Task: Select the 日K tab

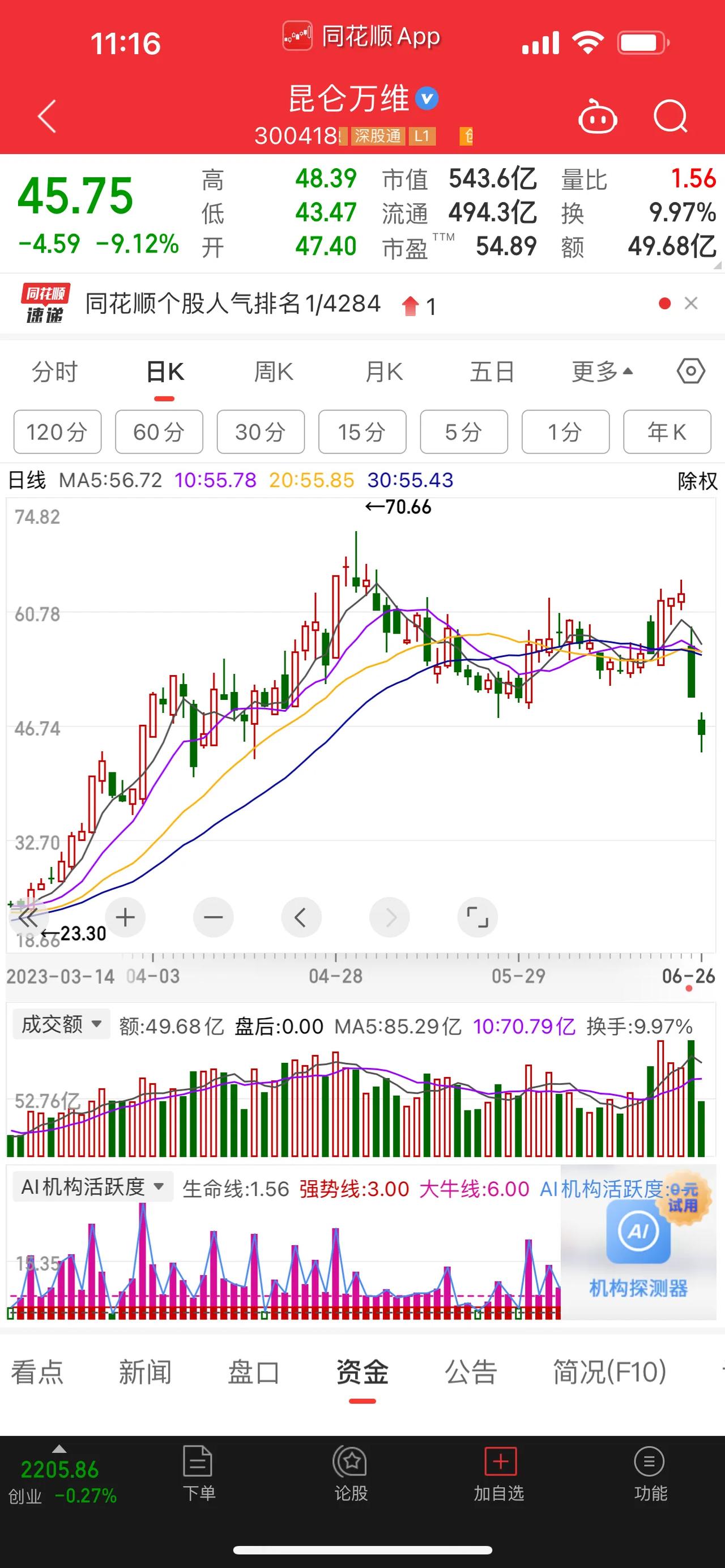Action: coord(165,371)
